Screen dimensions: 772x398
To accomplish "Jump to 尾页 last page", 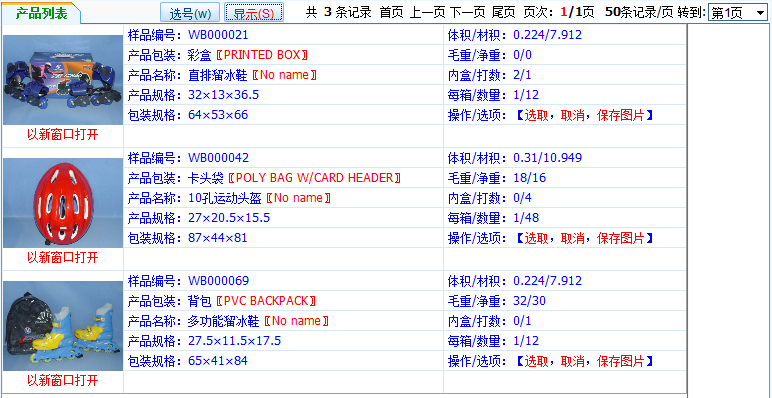I will (x=504, y=13).
